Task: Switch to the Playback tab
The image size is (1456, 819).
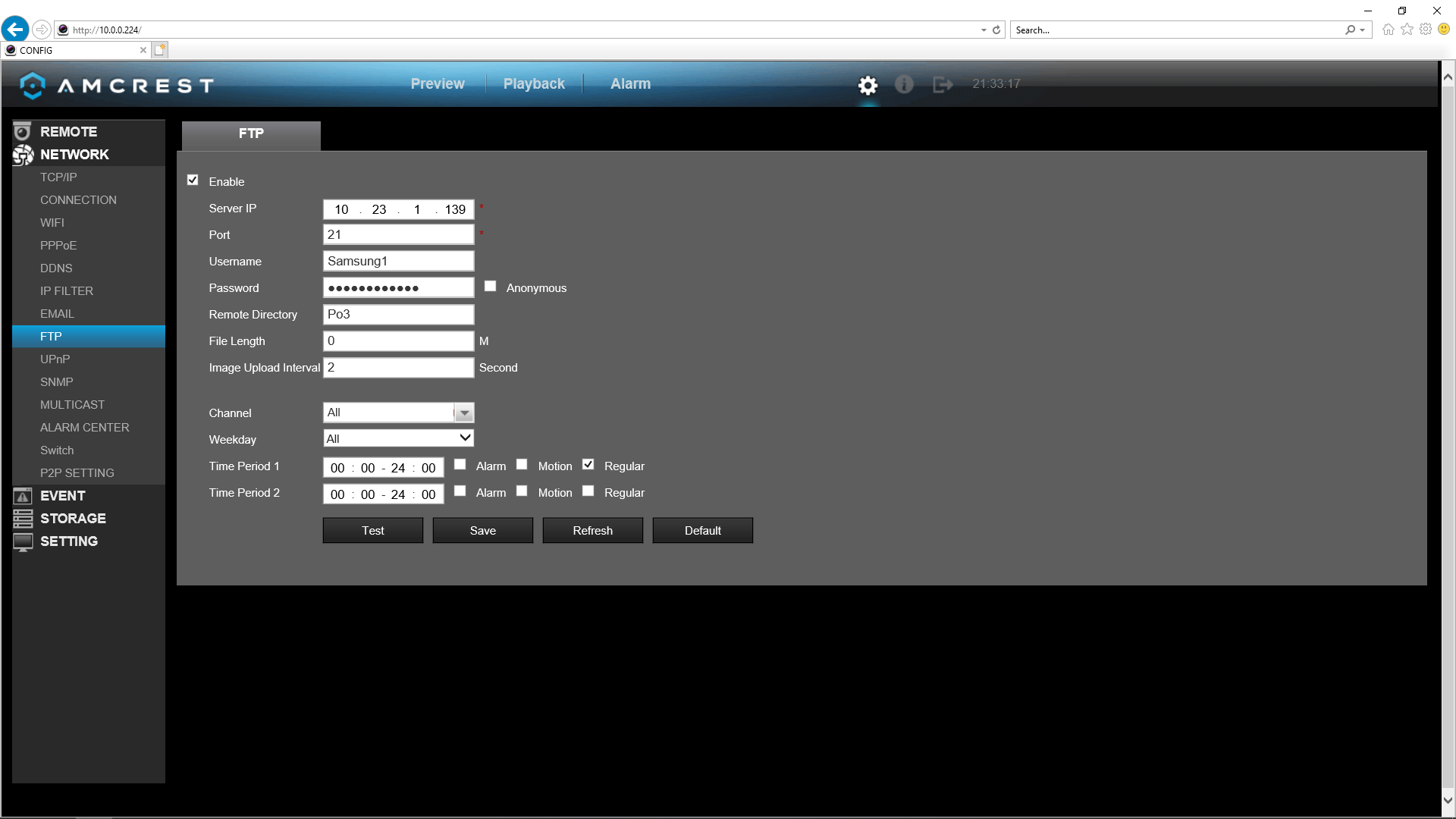Action: [x=534, y=84]
